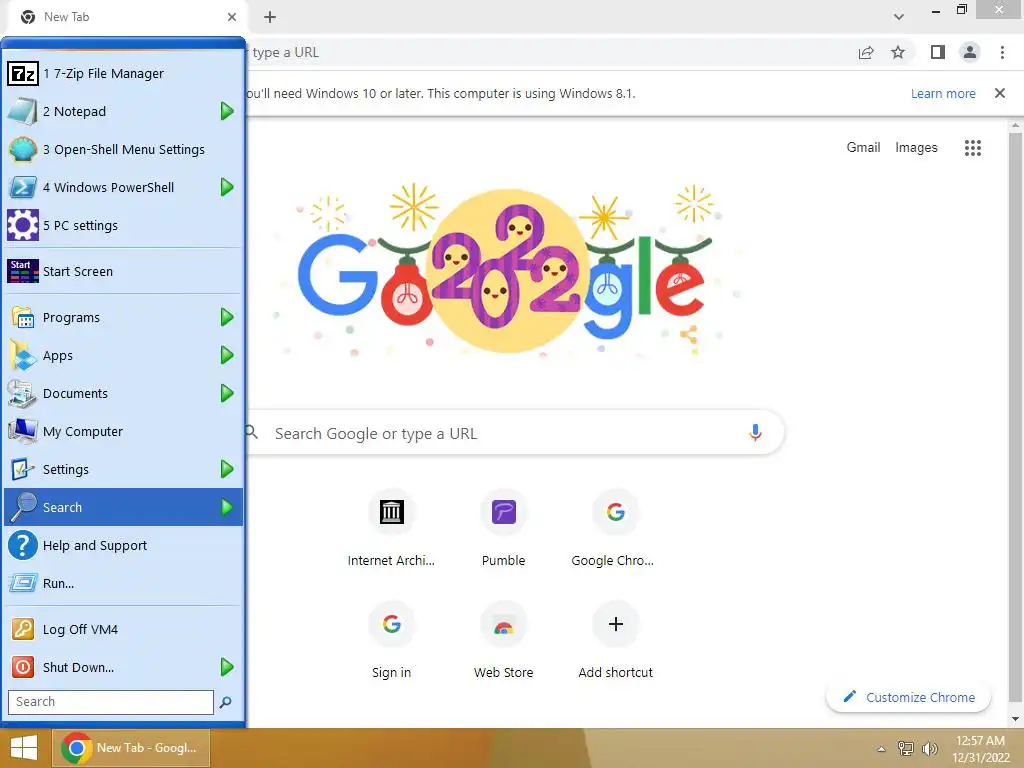The width and height of the screenshot is (1024, 768).
Task: Click the Learn more link
Action: (943, 93)
